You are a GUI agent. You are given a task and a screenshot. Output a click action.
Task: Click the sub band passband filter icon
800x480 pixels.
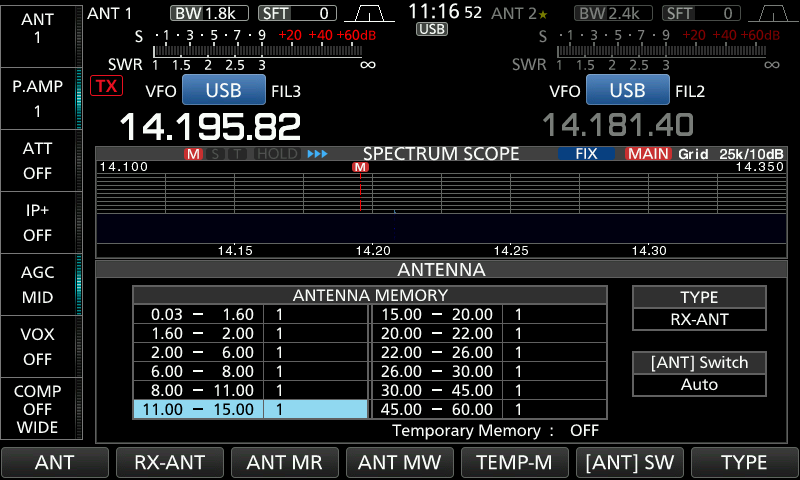774,13
